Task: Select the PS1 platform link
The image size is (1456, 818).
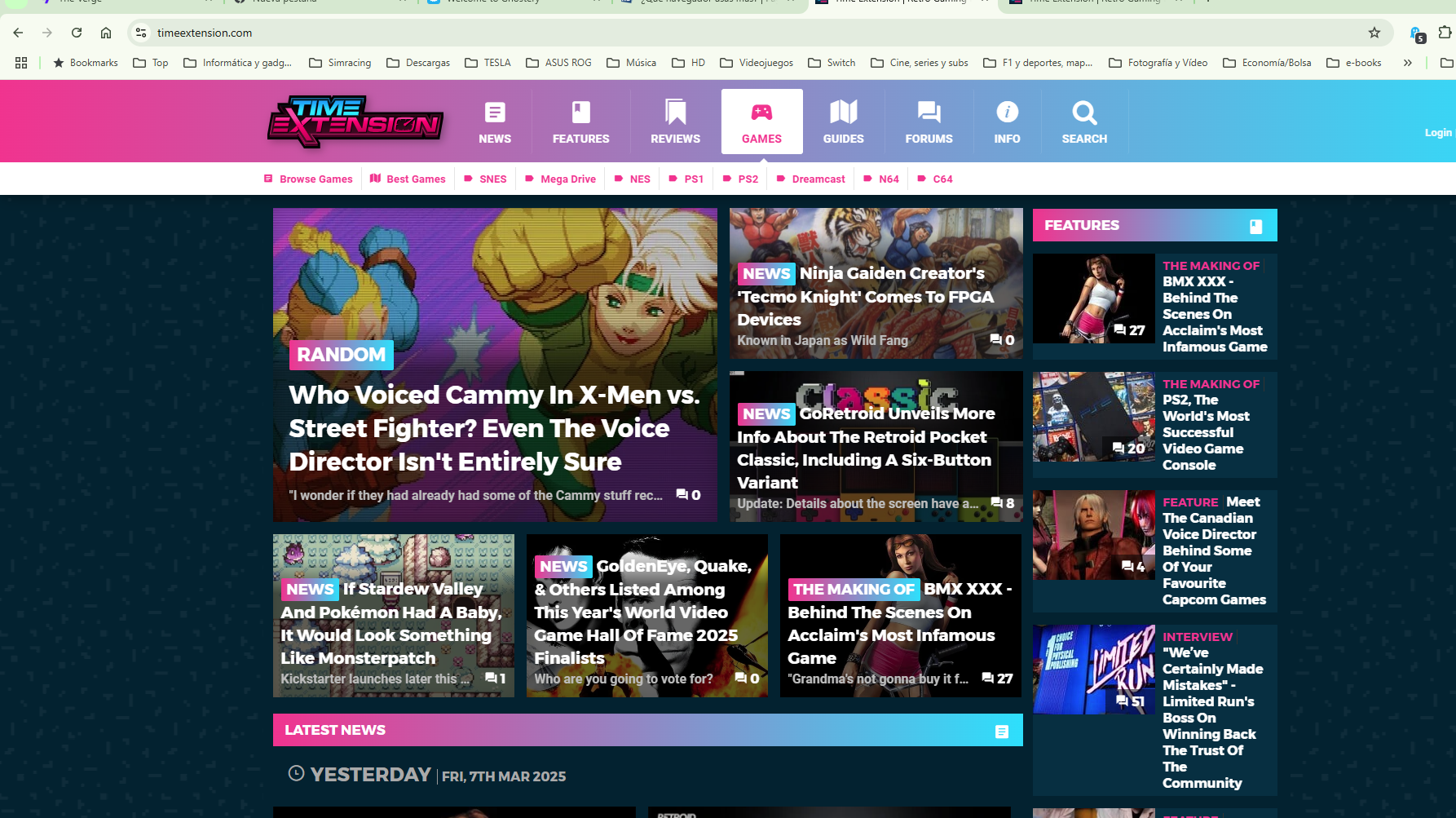Action: (686, 179)
